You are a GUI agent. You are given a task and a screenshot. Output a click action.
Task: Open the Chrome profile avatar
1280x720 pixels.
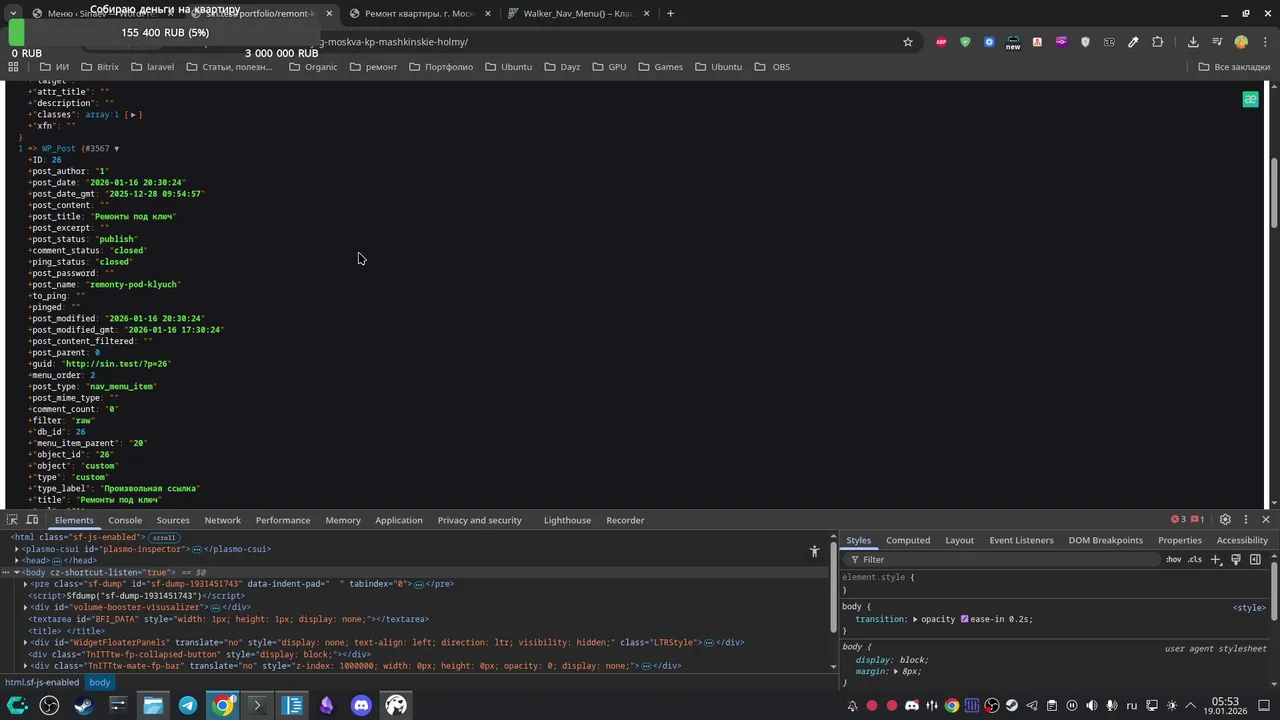[x=1241, y=42]
